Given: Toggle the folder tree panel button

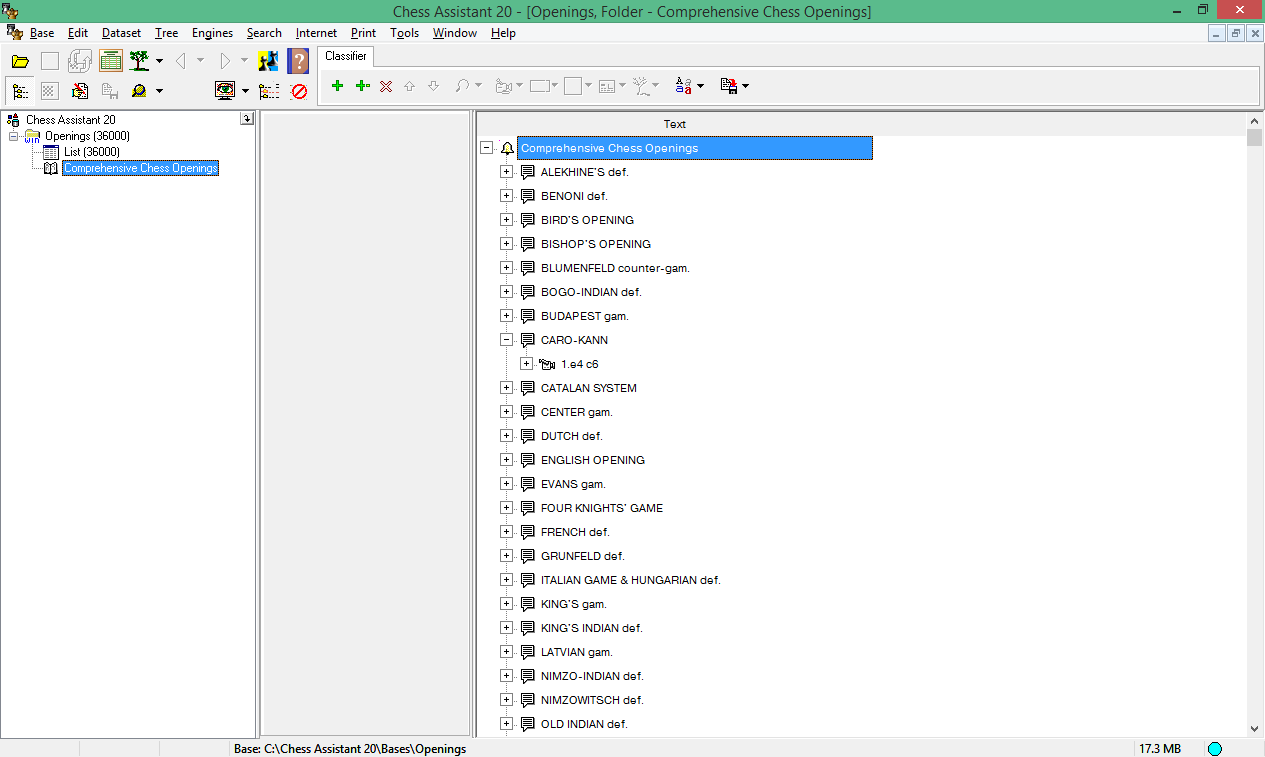Looking at the screenshot, I should (20, 91).
